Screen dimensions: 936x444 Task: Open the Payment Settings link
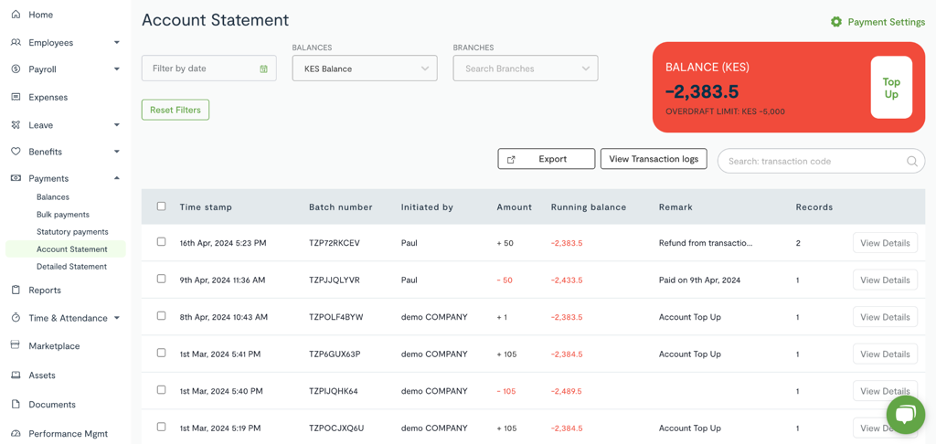[x=886, y=22]
